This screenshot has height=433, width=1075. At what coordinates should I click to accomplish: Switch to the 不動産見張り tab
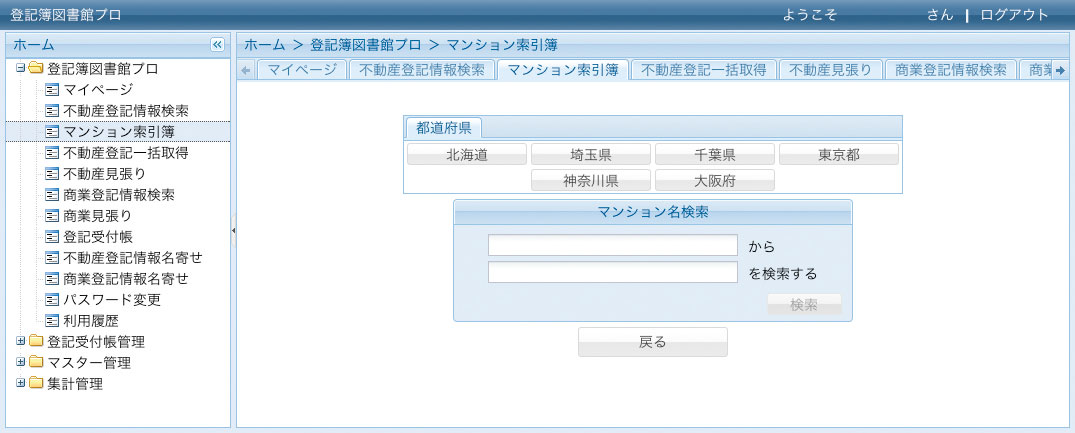pos(830,69)
